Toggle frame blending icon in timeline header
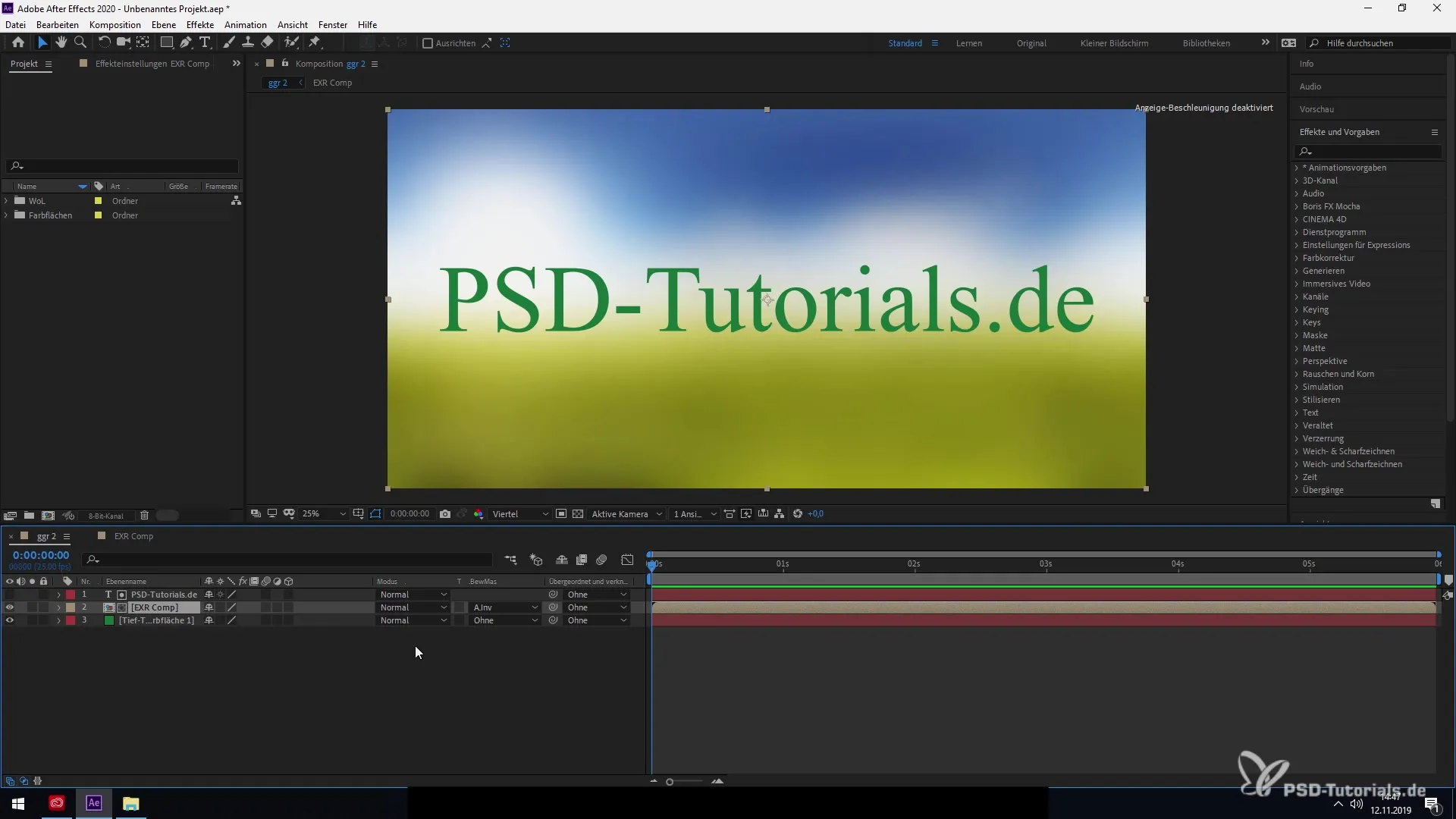Viewport: 1456px width, 819px height. [582, 560]
